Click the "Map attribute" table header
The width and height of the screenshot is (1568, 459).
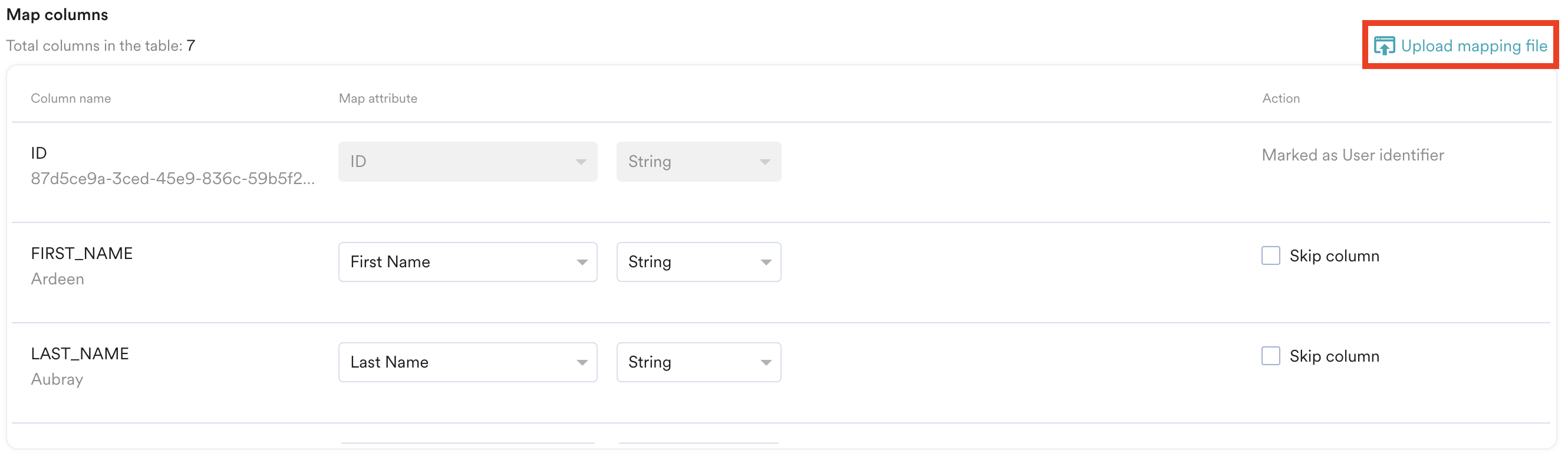coord(377,98)
